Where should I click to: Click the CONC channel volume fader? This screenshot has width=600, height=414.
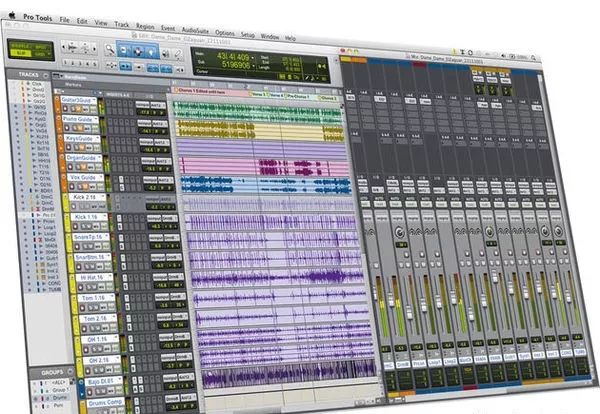[x=556, y=292]
